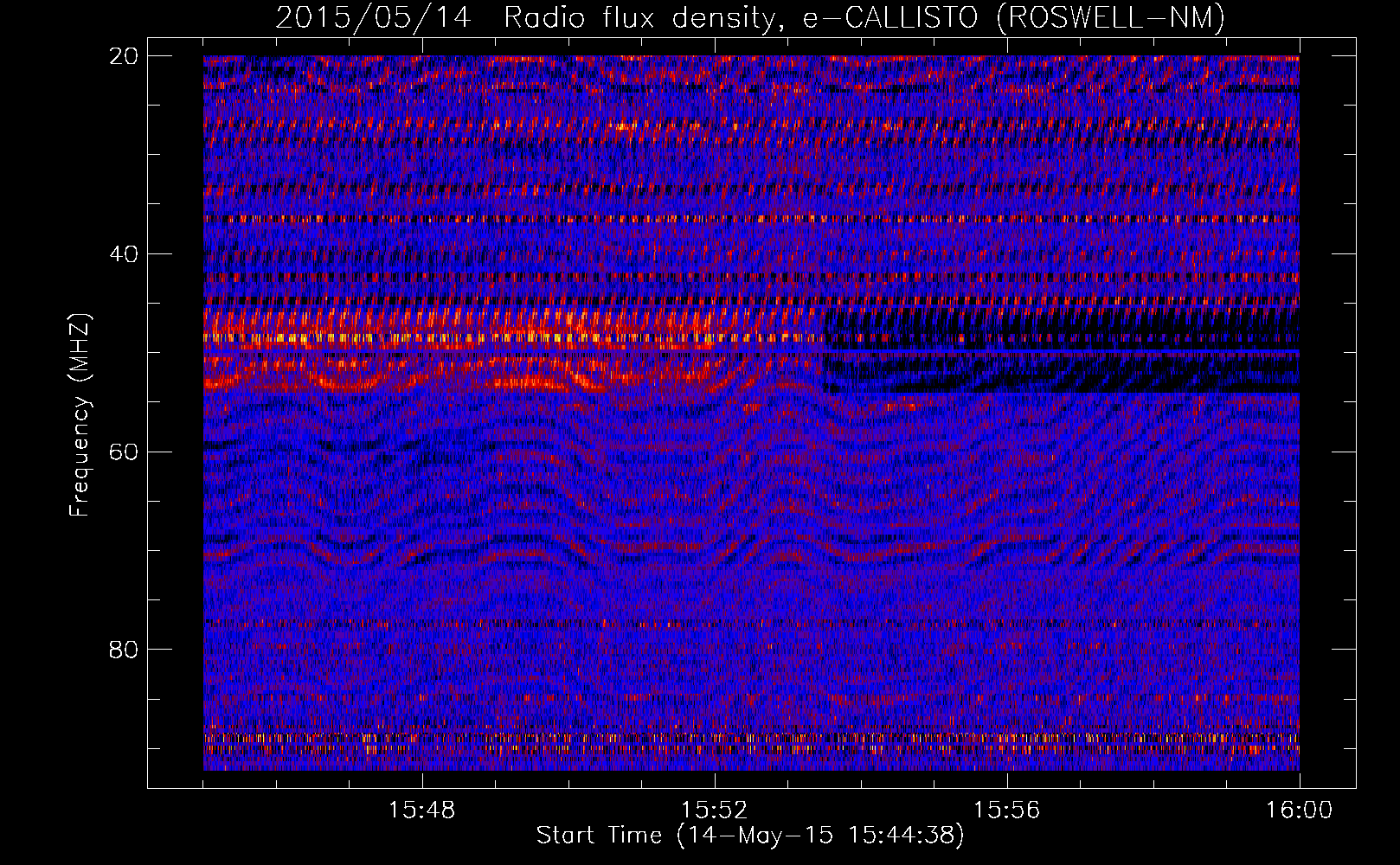Click the 15:48 time tick label

point(422,811)
